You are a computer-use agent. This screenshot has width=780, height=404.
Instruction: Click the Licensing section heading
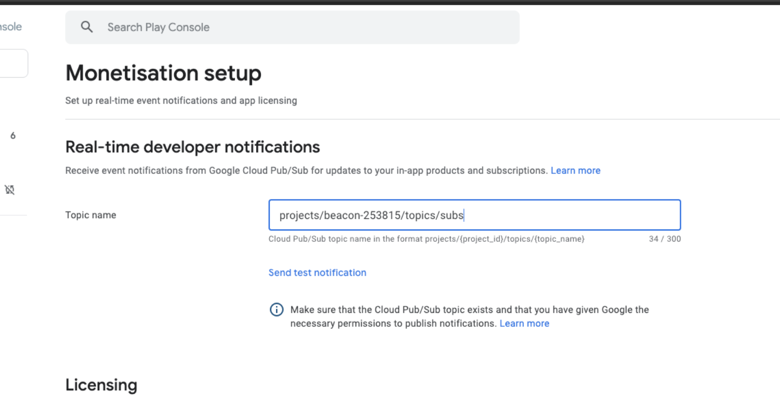tap(101, 385)
